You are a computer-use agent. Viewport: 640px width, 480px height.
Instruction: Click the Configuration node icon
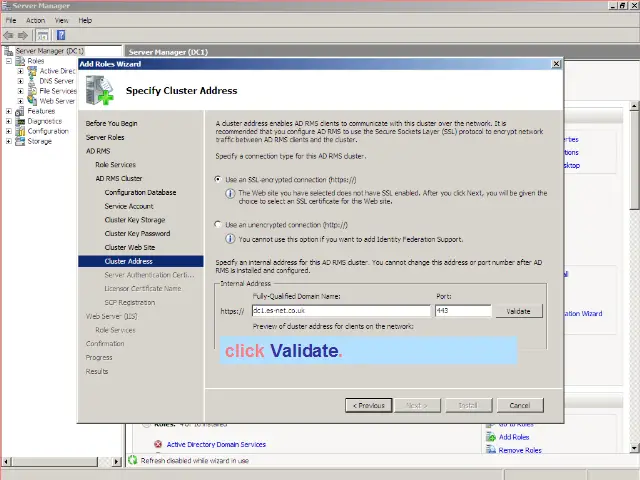pos(20,131)
